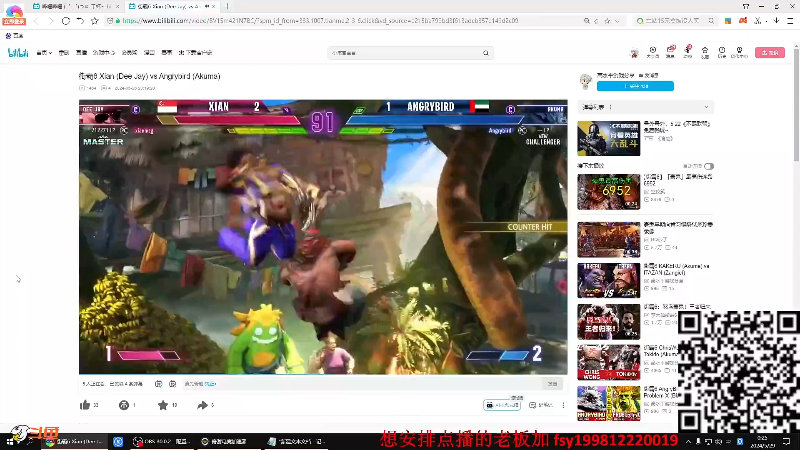This screenshot has height=450, width=800.
Task: Toggle the autoplay next switch
Action: click(x=709, y=166)
